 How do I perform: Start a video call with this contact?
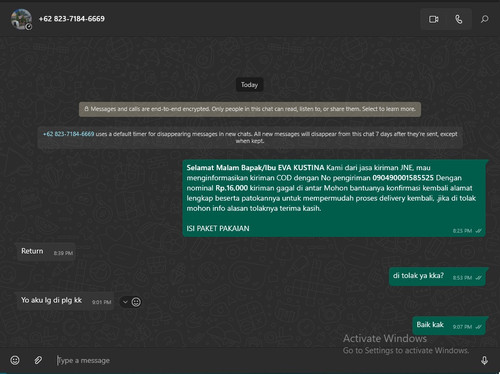tap(433, 19)
